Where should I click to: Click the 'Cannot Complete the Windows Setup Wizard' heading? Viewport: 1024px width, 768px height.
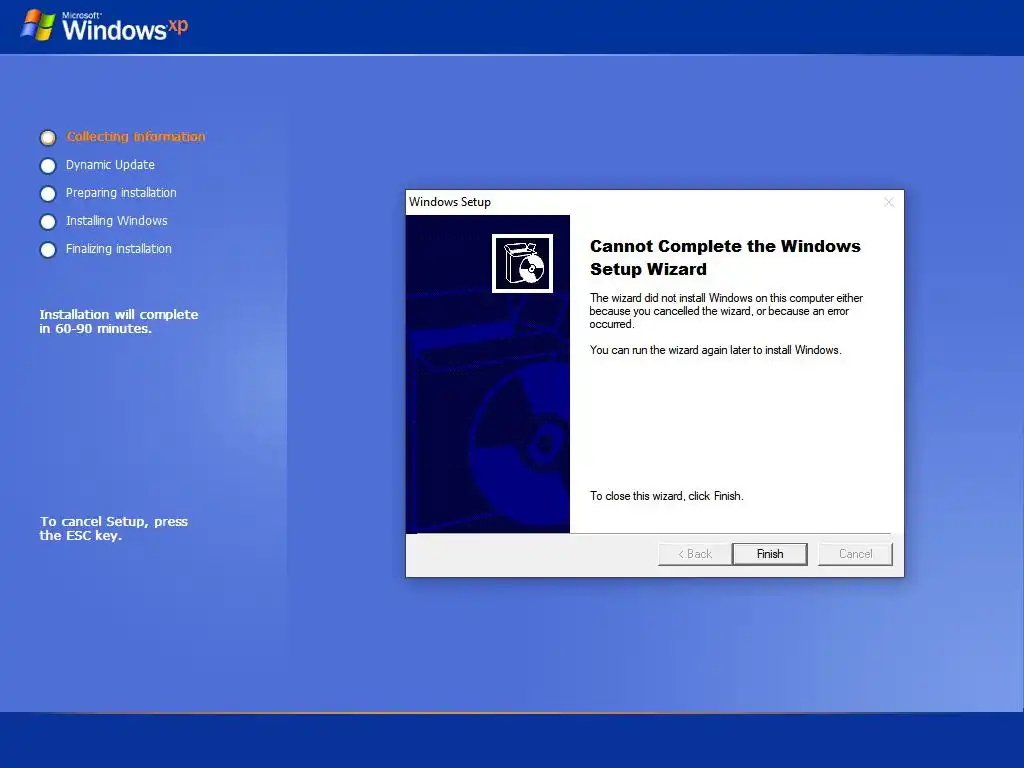[x=725, y=257]
